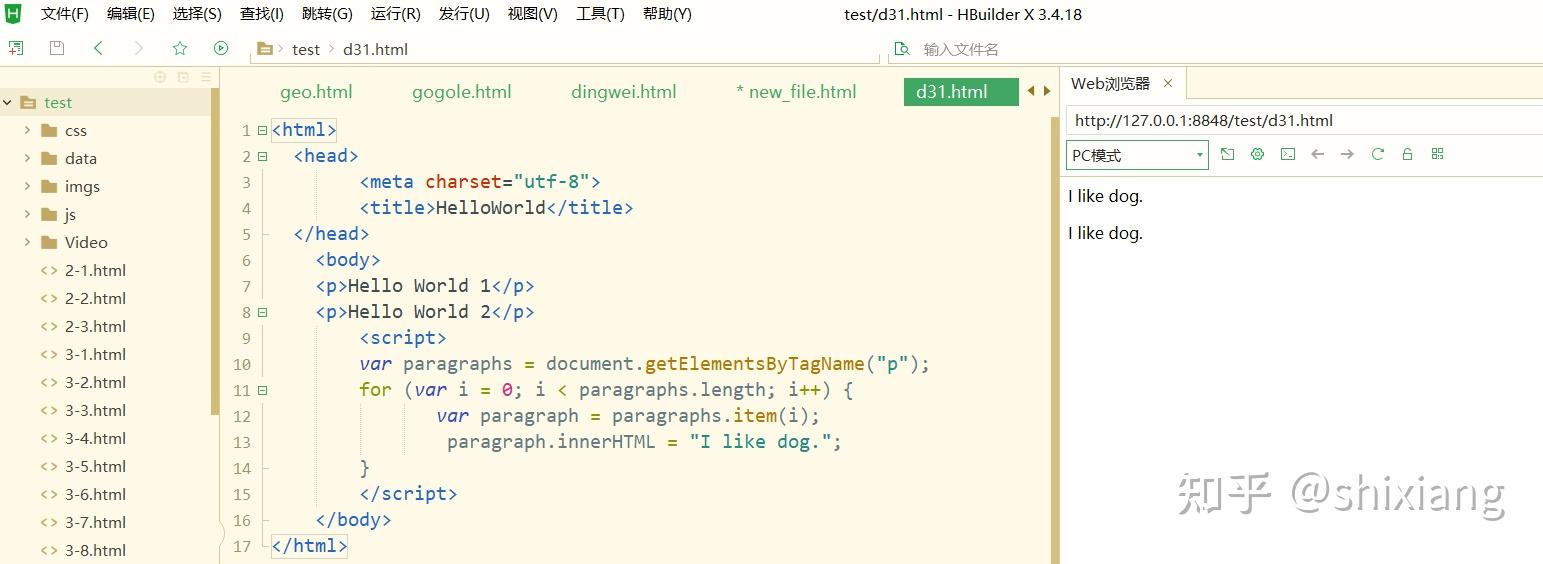
Task: Go forward with the toolbar right arrow
Action: coord(138,48)
